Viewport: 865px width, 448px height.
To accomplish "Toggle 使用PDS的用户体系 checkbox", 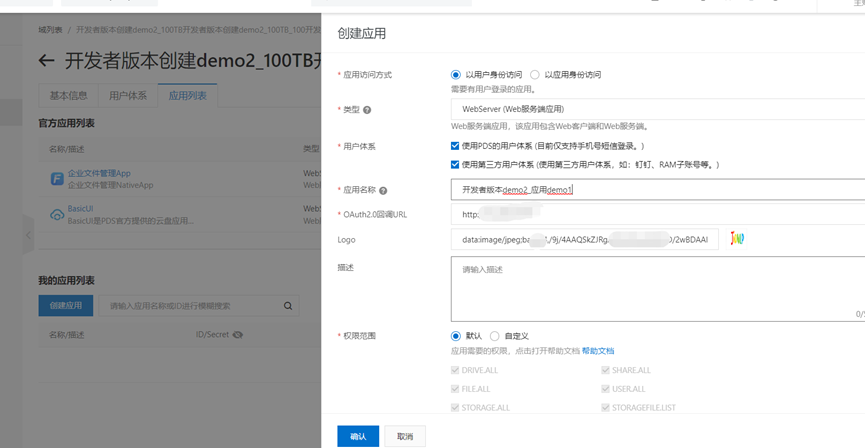I will (455, 146).
